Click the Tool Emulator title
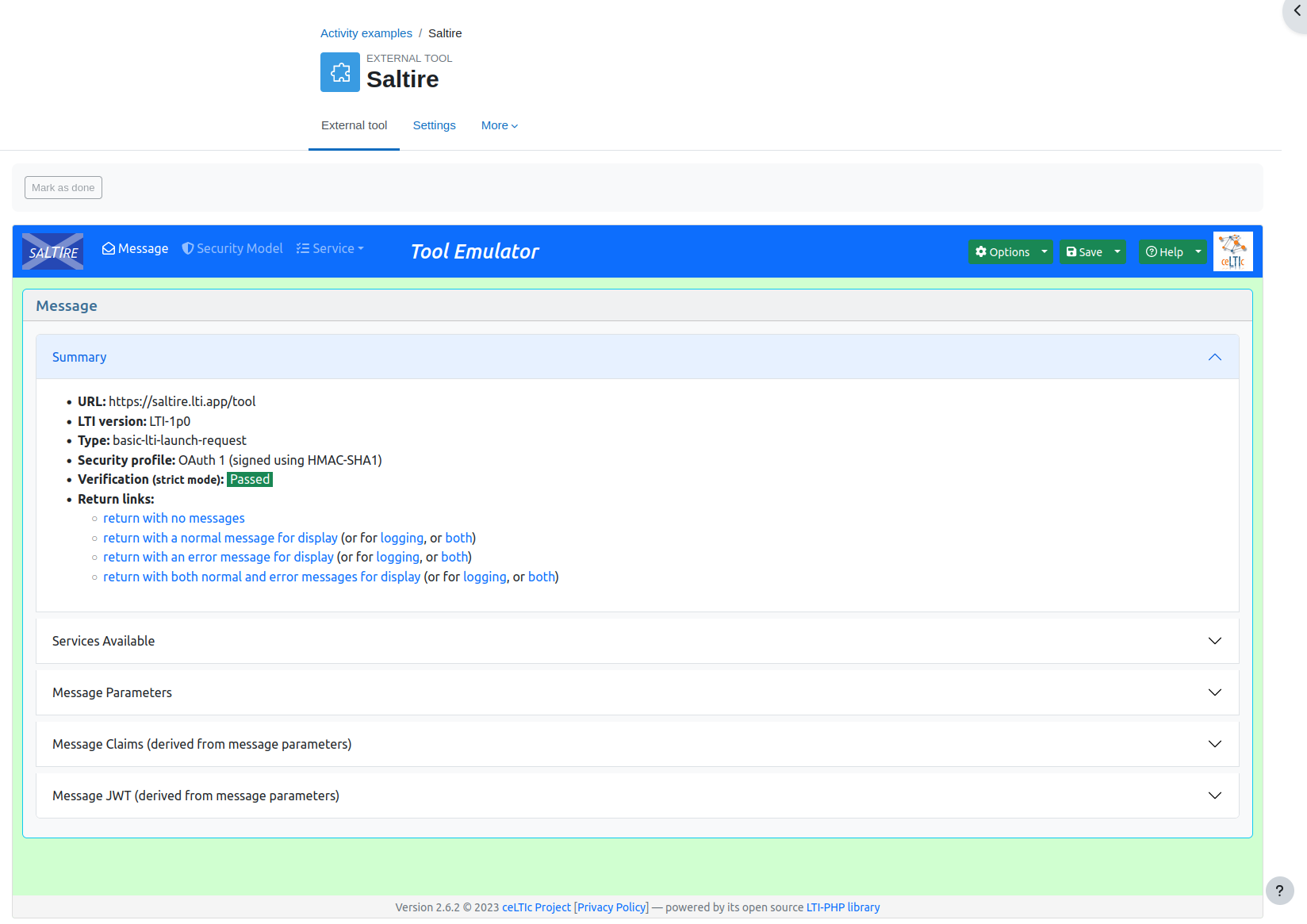Image resolution: width=1307 pixels, height=924 pixels. click(x=474, y=251)
